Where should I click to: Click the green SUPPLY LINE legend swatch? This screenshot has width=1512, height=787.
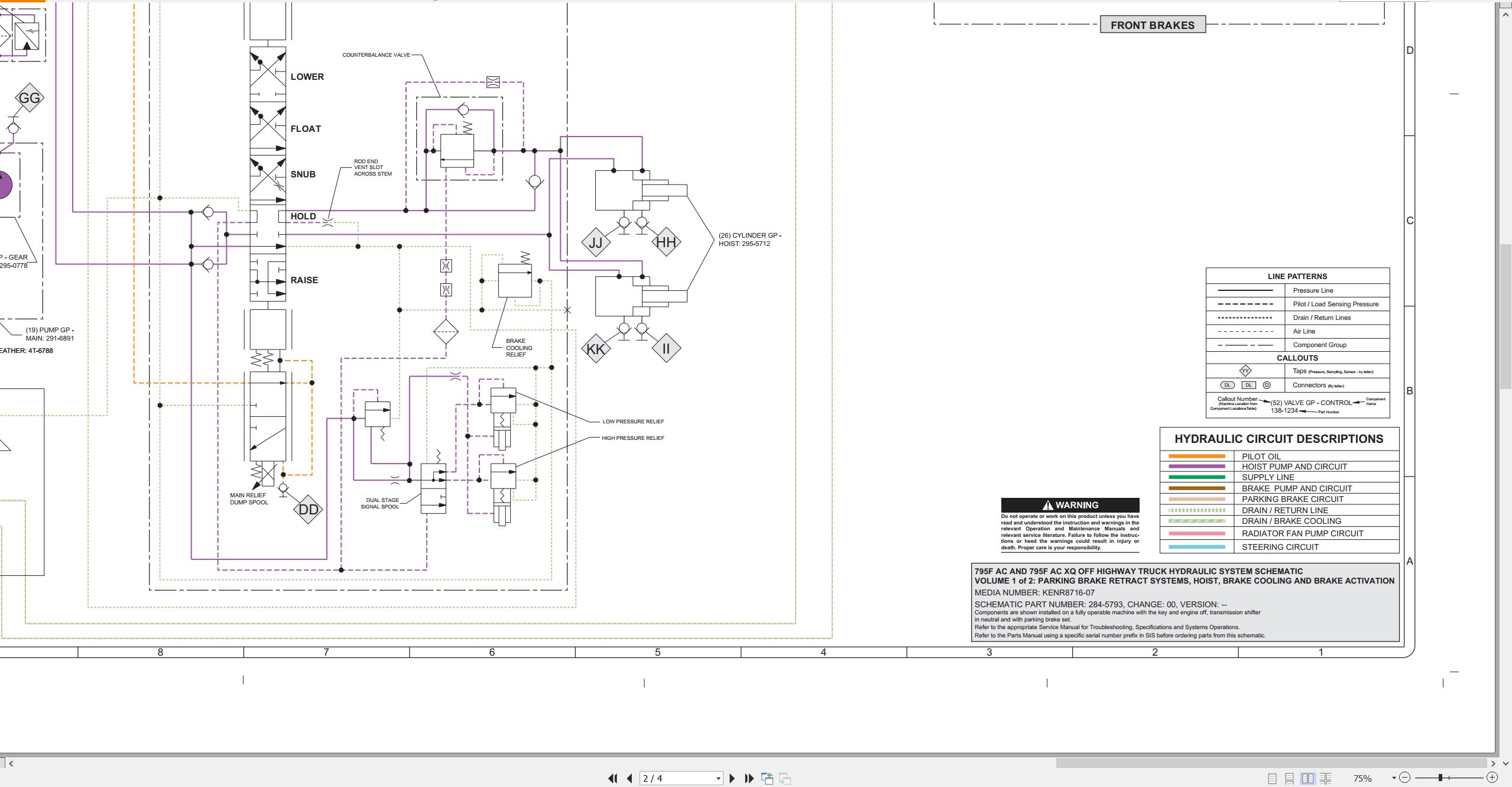(1197, 477)
